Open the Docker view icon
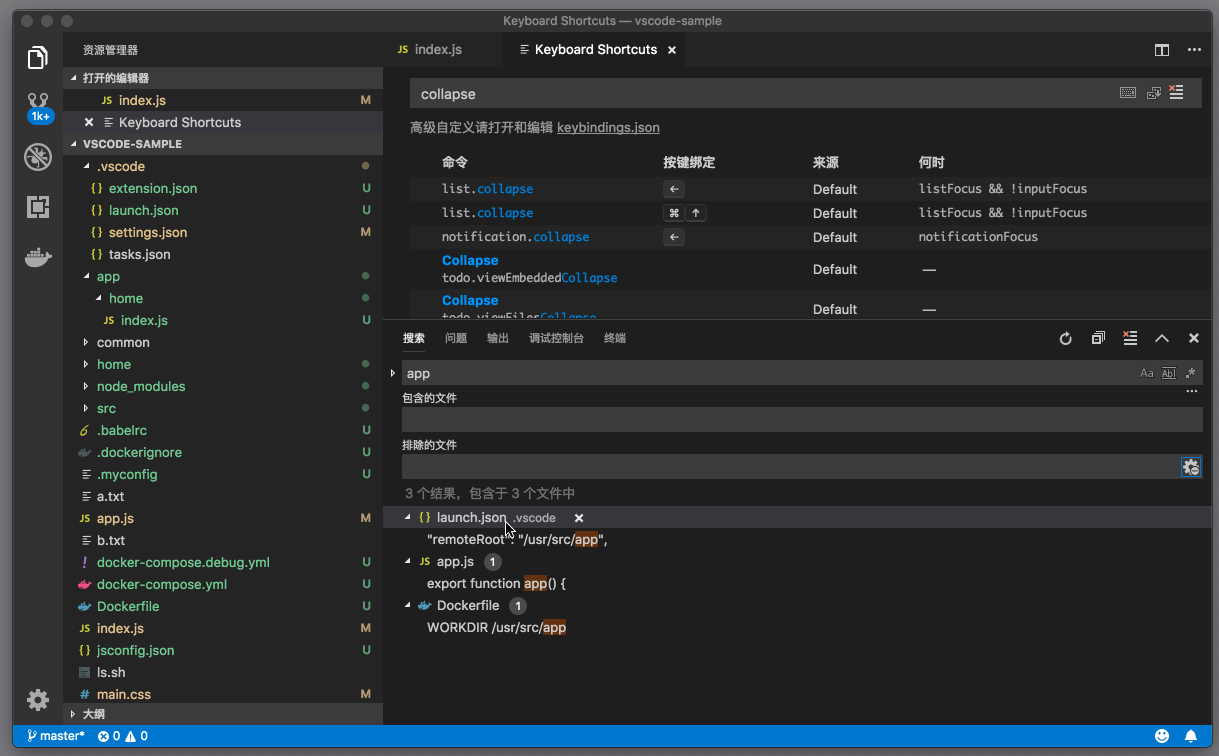 (x=38, y=257)
